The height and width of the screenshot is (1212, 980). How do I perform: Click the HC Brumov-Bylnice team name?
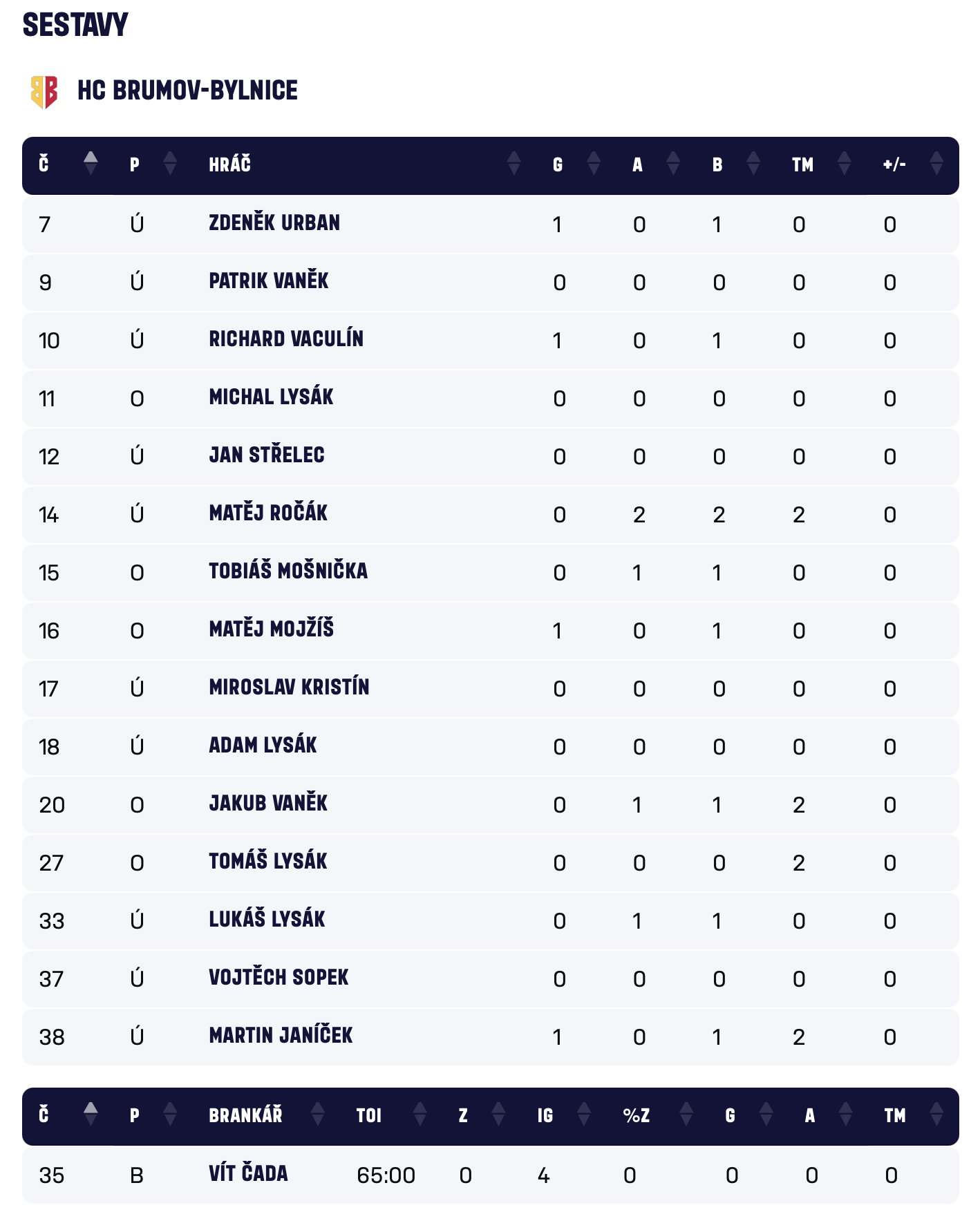pyautogui.click(x=187, y=91)
